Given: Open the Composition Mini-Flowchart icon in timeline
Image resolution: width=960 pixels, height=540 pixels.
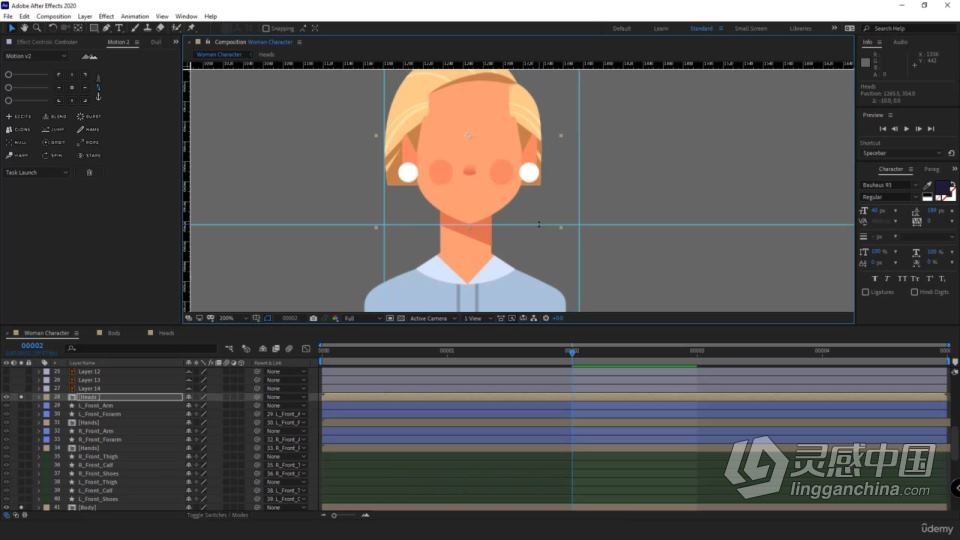Looking at the screenshot, I should click(229, 349).
